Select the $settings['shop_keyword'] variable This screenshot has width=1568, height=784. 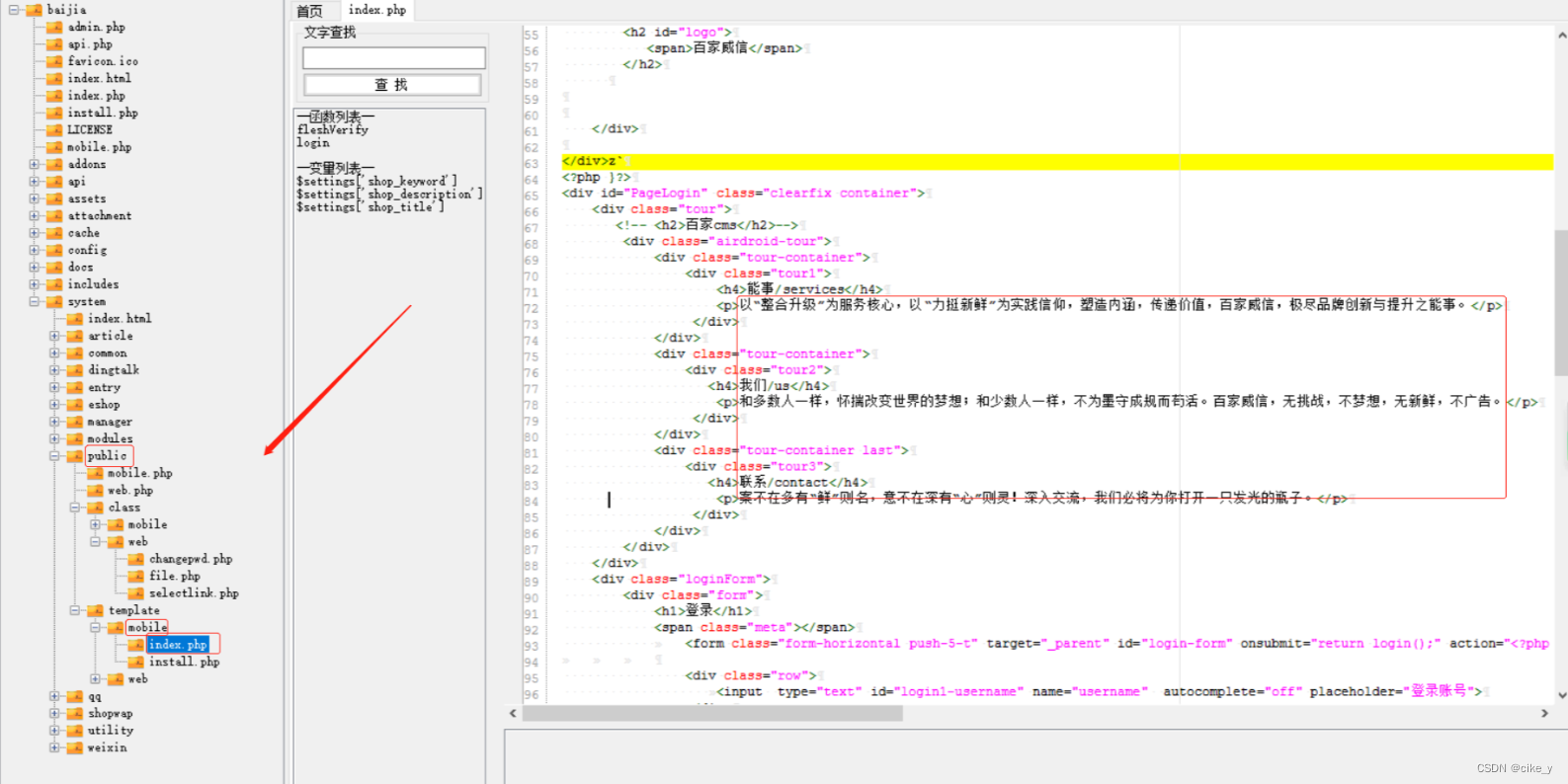376,182
